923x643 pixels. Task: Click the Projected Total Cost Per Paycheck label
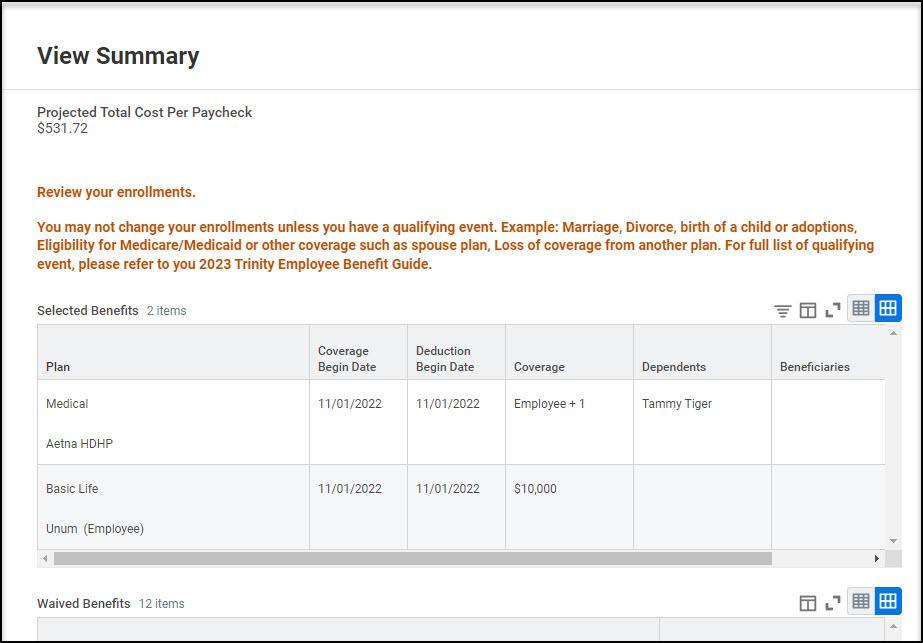click(x=144, y=112)
